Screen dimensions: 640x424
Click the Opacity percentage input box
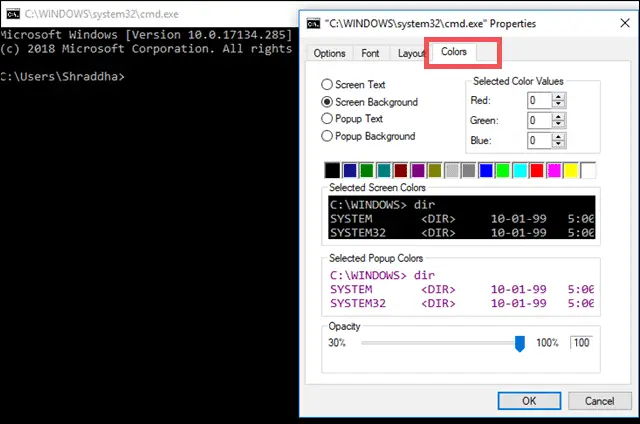pyautogui.click(x=581, y=342)
